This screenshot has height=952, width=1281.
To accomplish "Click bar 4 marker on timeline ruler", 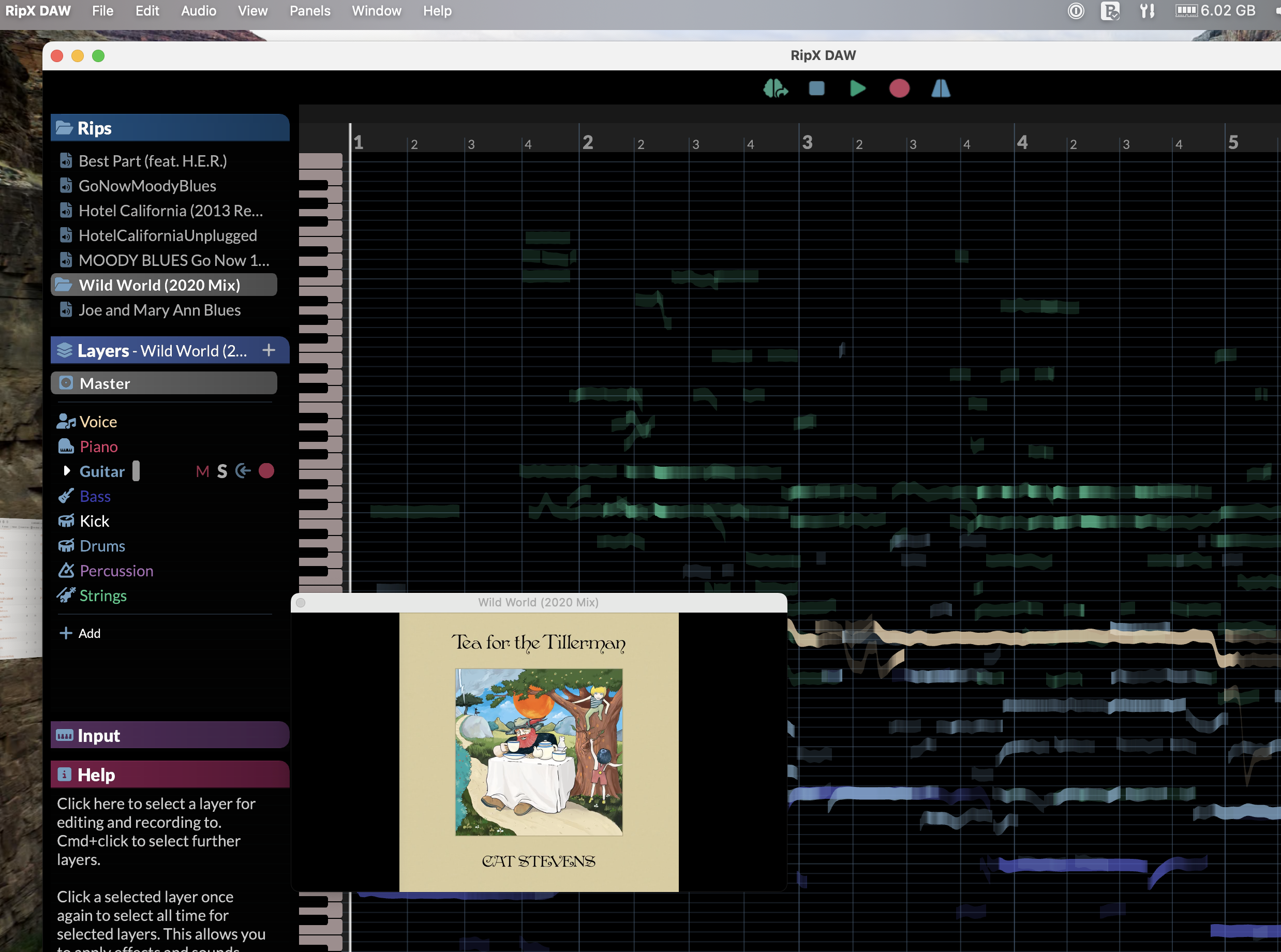I will [x=1022, y=142].
